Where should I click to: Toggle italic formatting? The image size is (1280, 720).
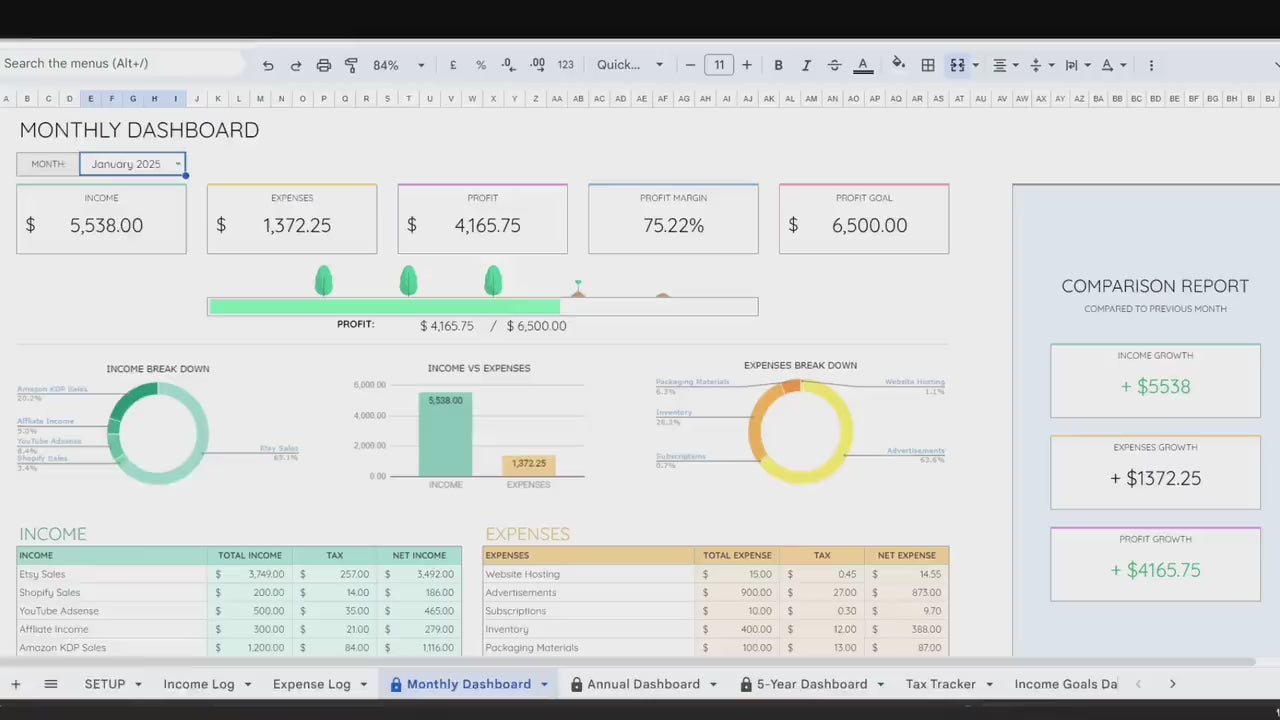(x=806, y=65)
